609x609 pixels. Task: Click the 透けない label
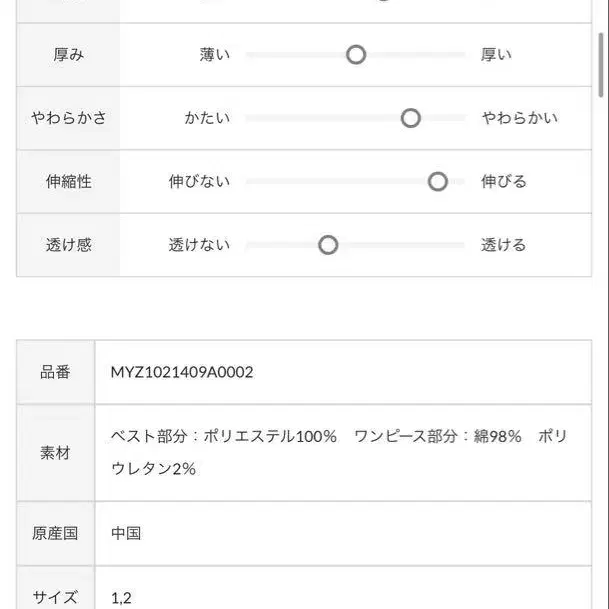coord(200,245)
